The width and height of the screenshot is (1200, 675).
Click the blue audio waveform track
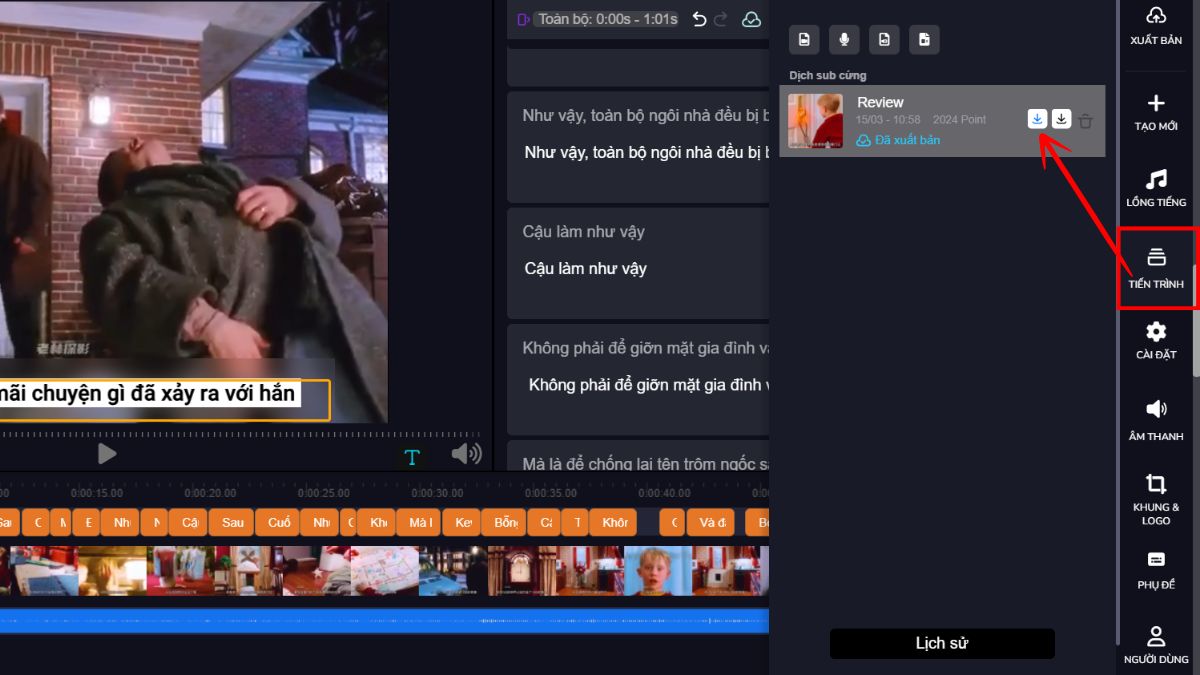click(384, 621)
